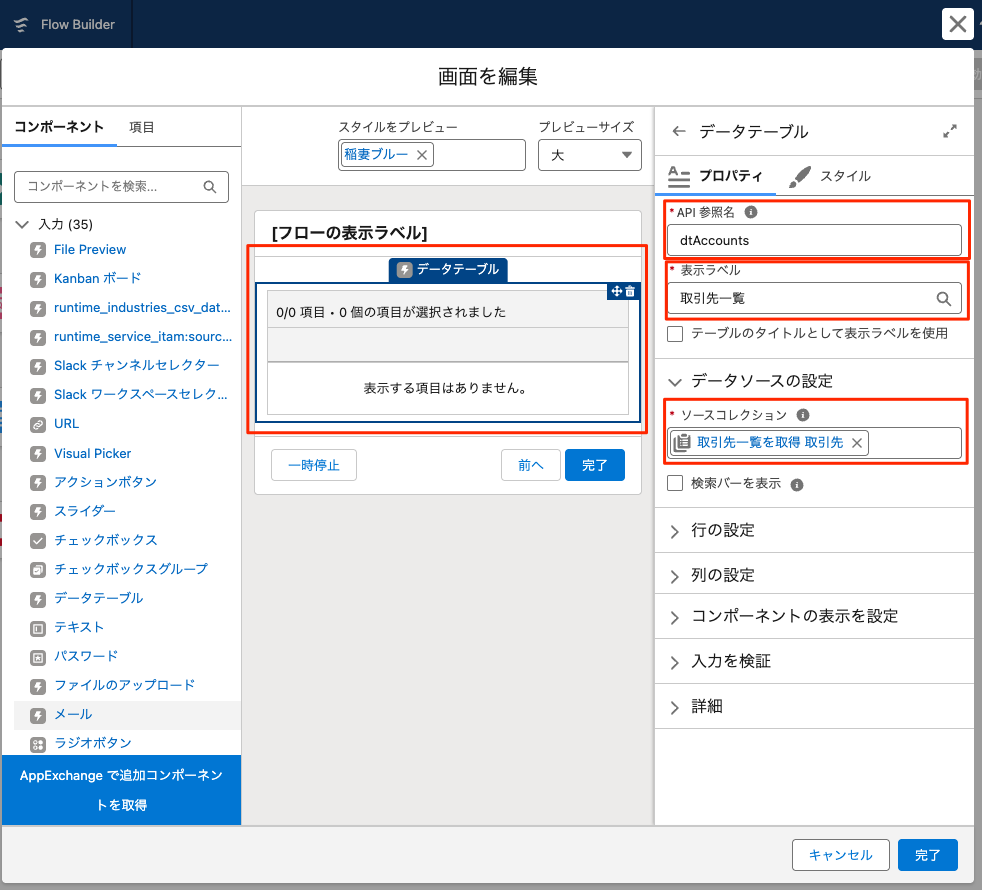Viewport: 982px width, 890px height.
Task: Switch to the スタイル tab
Action: [x=830, y=176]
